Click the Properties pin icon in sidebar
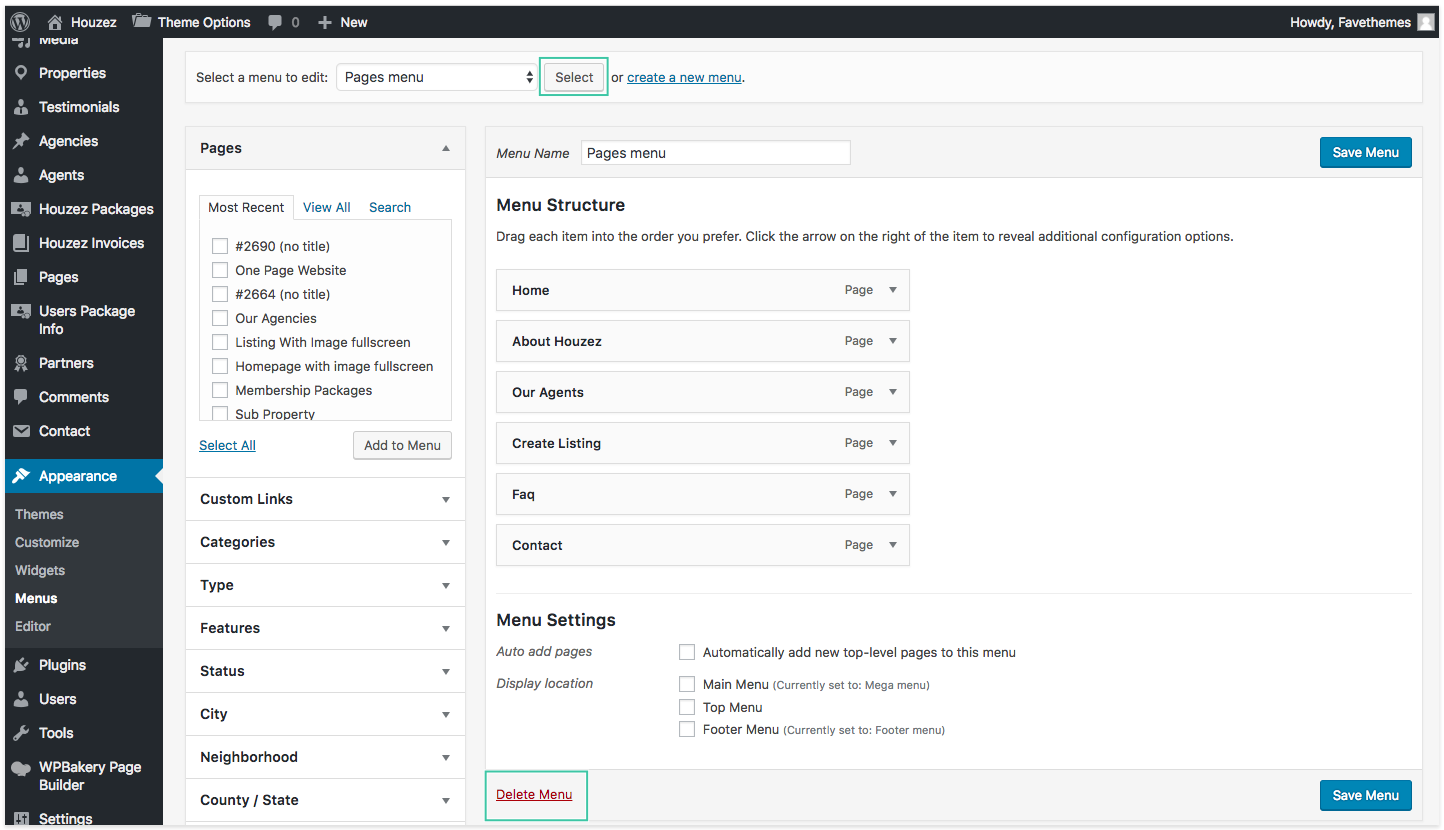This screenshot has height=830, width=1444. [x=21, y=73]
